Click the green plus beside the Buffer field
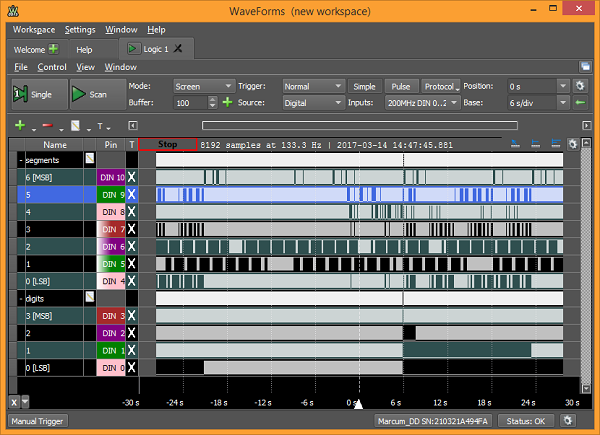This screenshot has width=600, height=435. 227,102
